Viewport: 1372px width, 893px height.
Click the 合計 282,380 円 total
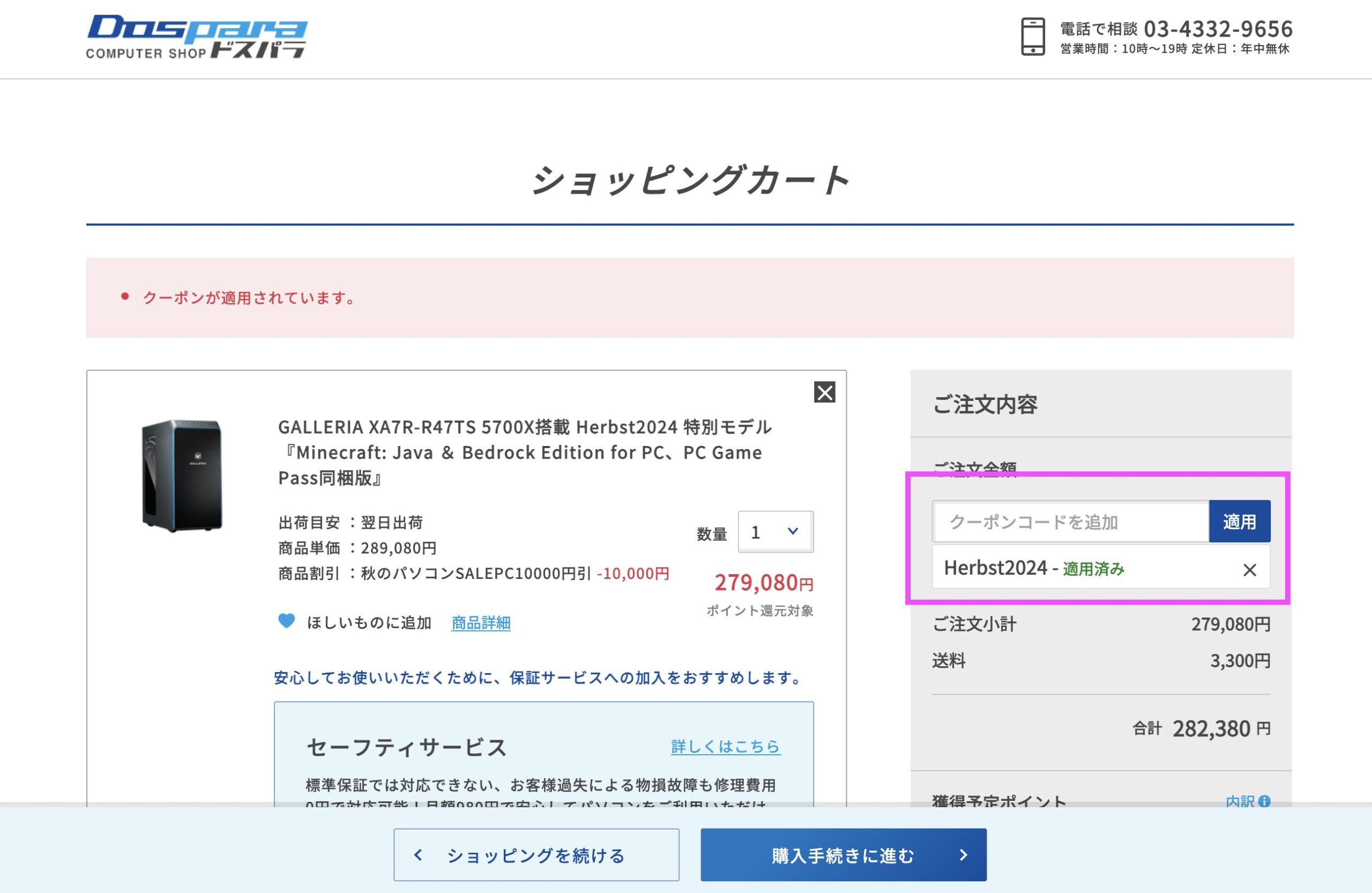click(x=1202, y=728)
